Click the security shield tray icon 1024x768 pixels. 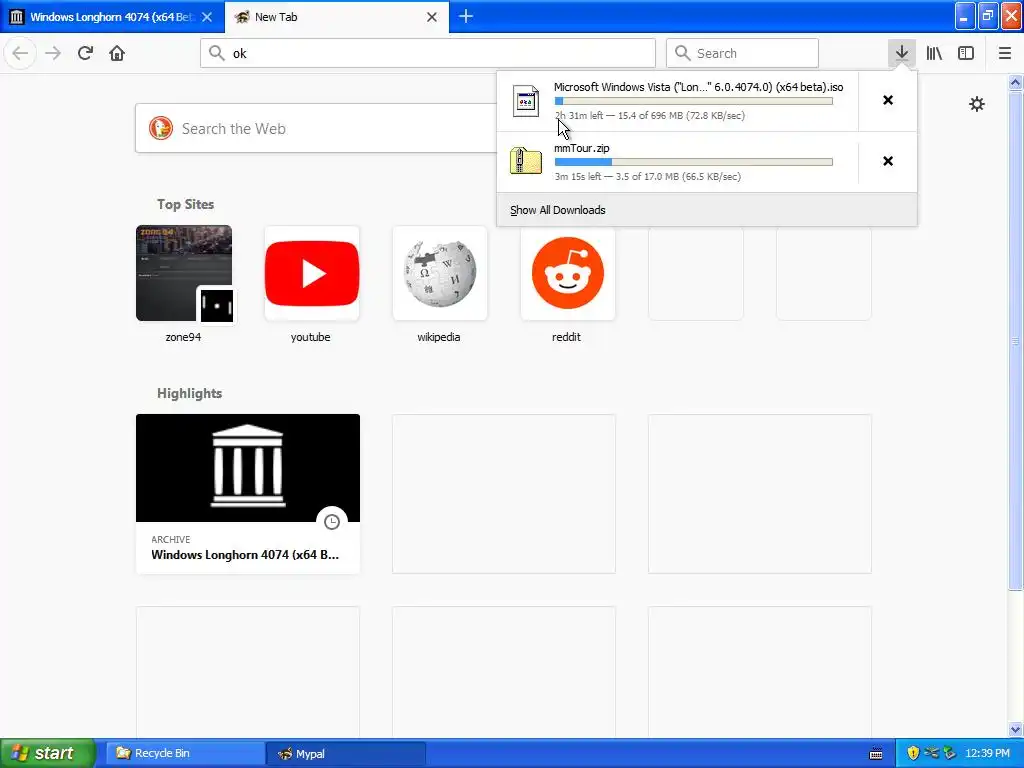click(x=913, y=753)
